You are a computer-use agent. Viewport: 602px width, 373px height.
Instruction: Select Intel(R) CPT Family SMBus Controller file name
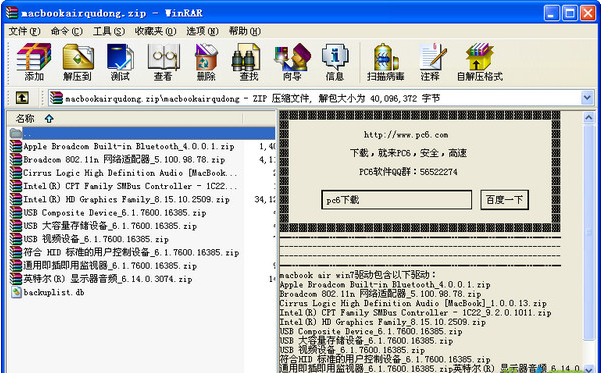pos(130,186)
